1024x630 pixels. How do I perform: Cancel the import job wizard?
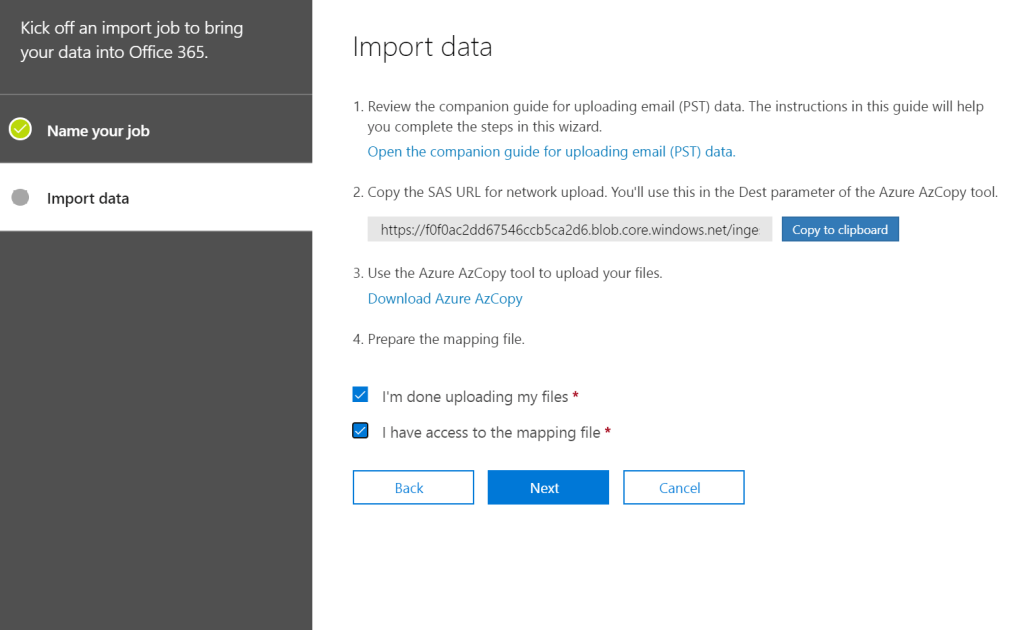[x=683, y=488]
